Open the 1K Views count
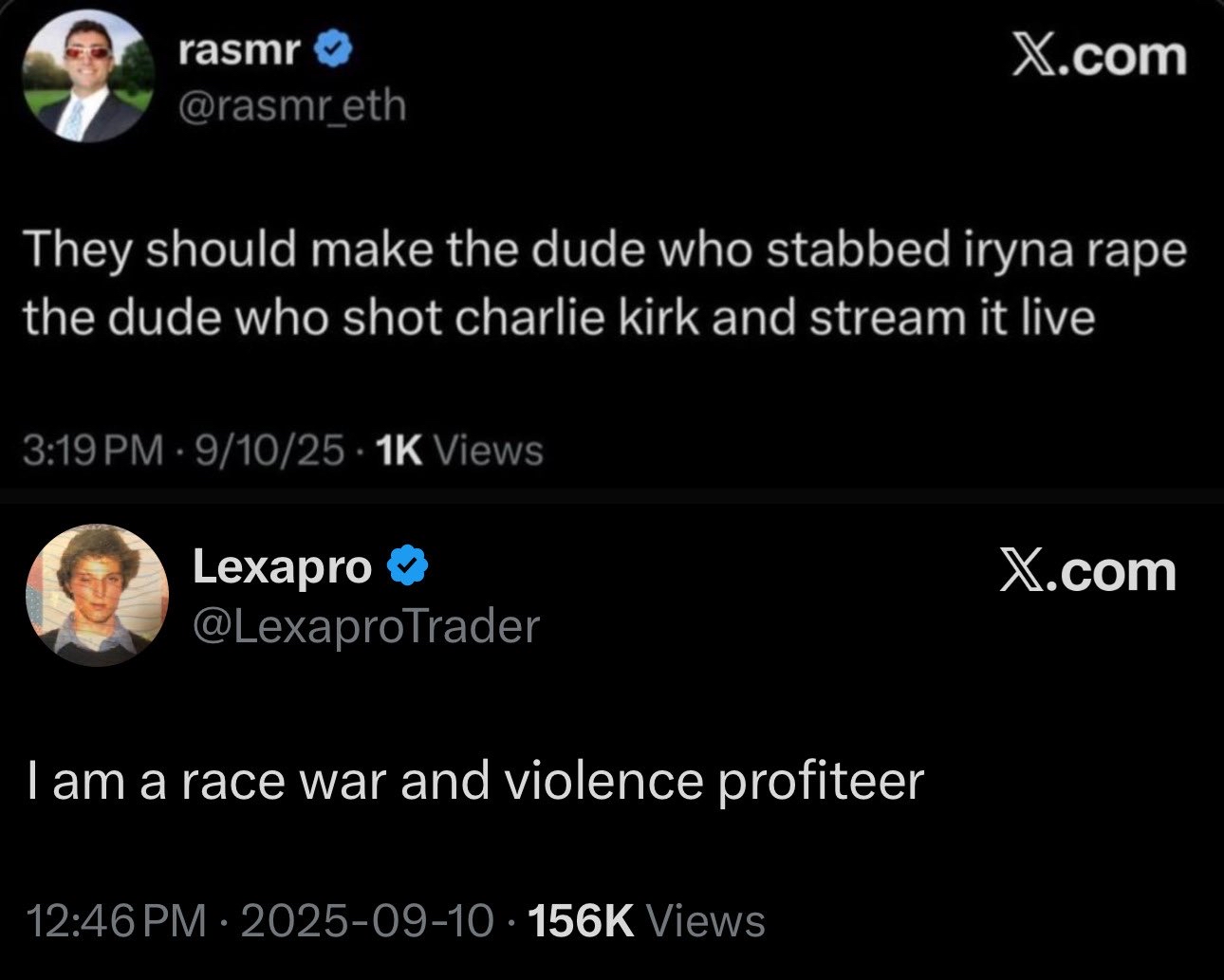This screenshot has height=980, width=1224. 459,451
